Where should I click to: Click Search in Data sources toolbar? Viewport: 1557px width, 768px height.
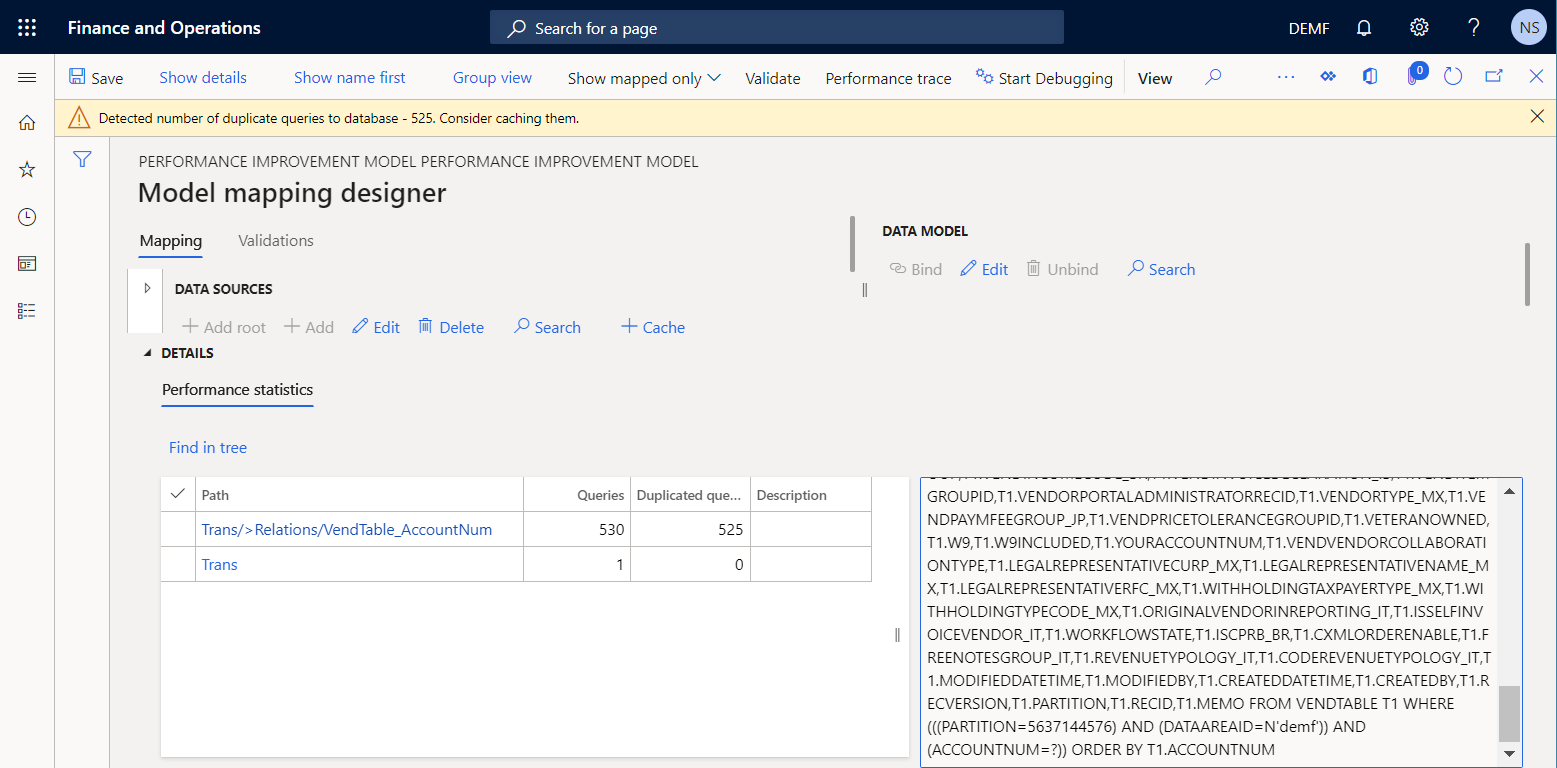547,327
